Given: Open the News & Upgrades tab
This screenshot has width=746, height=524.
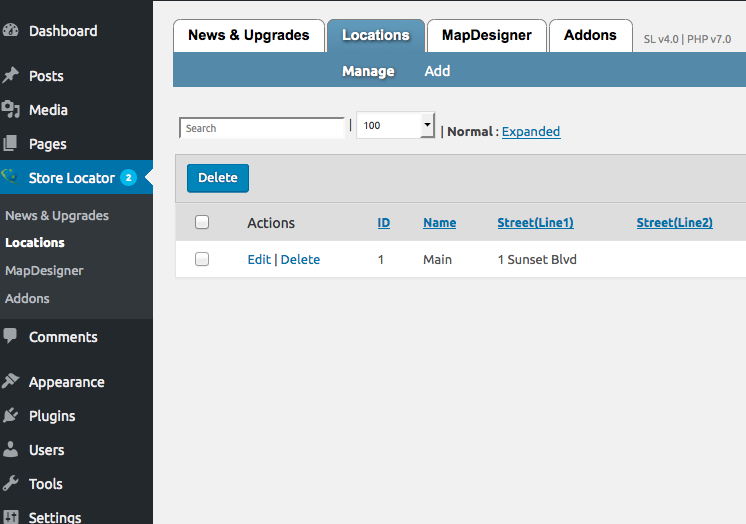Looking at the screenshot, I should [249, 35].
